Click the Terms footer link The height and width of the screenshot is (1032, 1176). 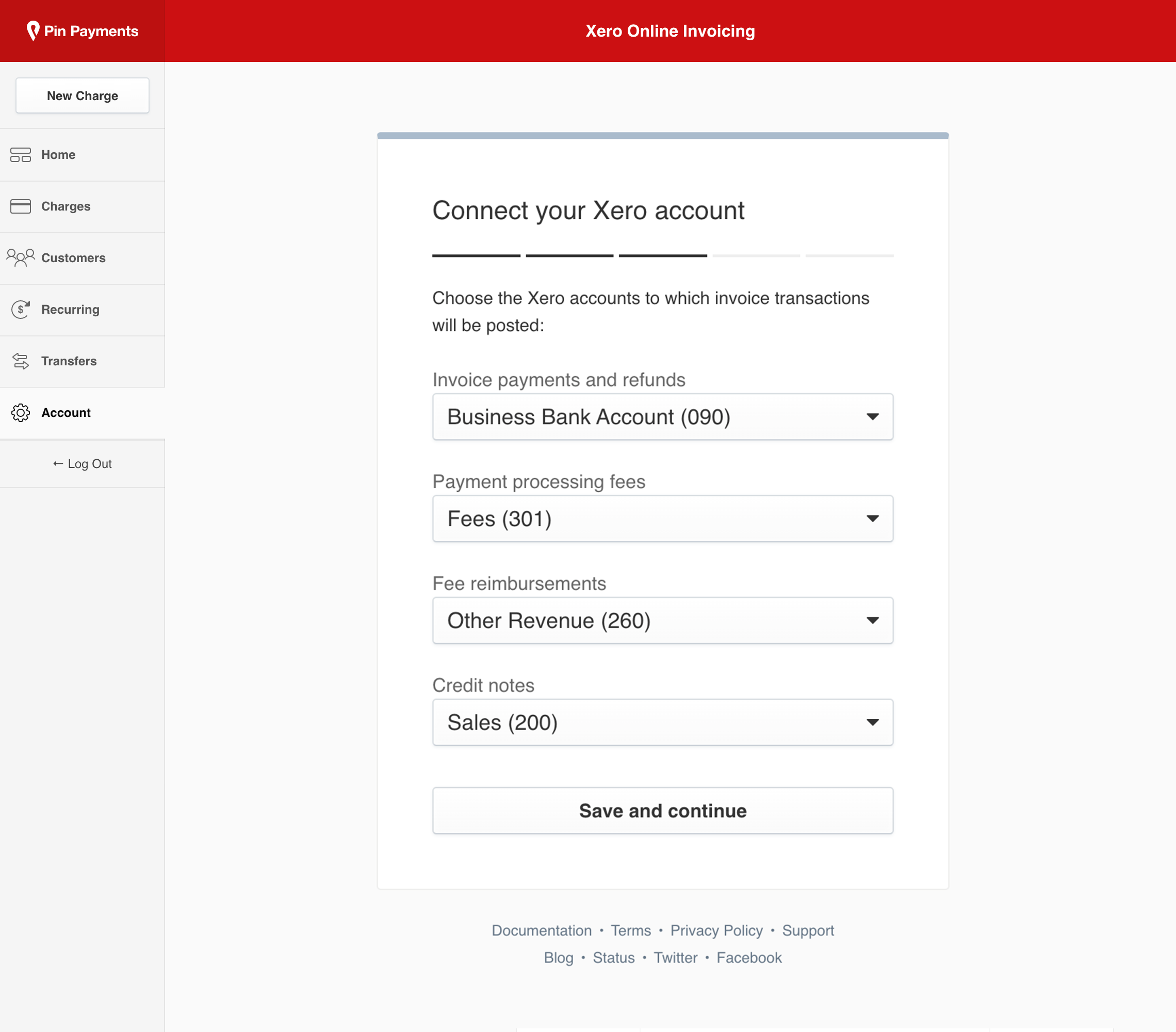click(x=630, y=931)
